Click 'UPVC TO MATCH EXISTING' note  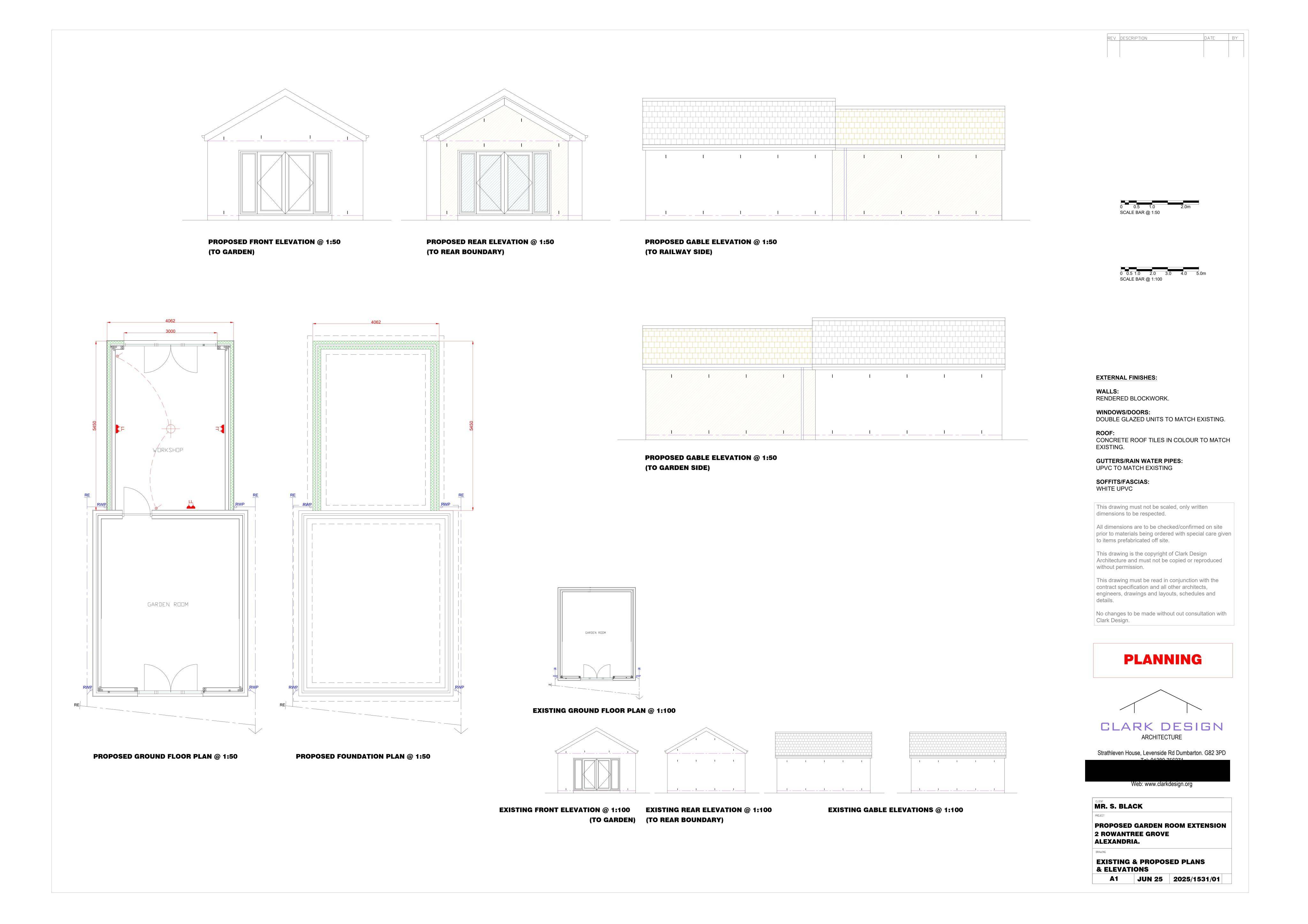tap(1134, 468)
